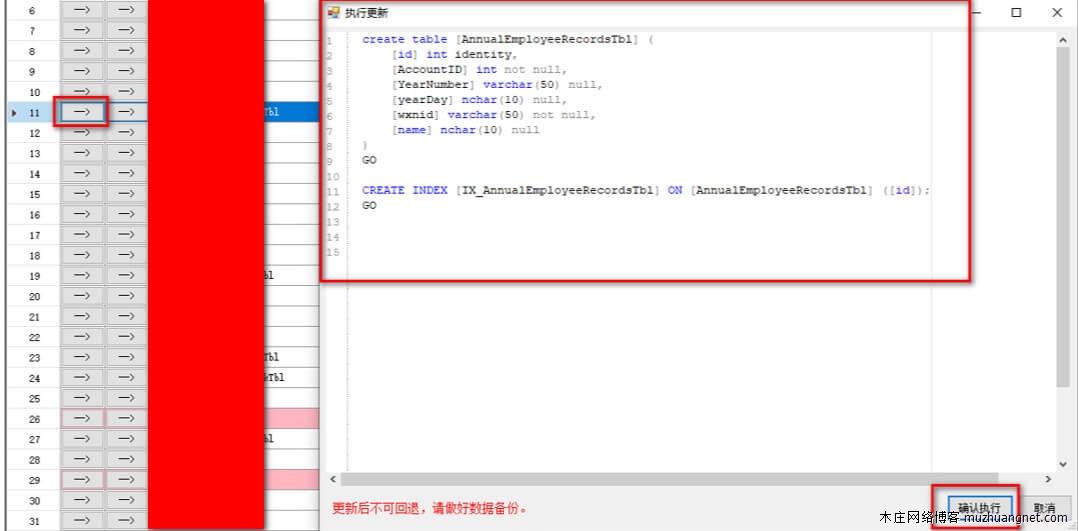Click the '[YearNumber] varchar(50) null,' line

497,85
